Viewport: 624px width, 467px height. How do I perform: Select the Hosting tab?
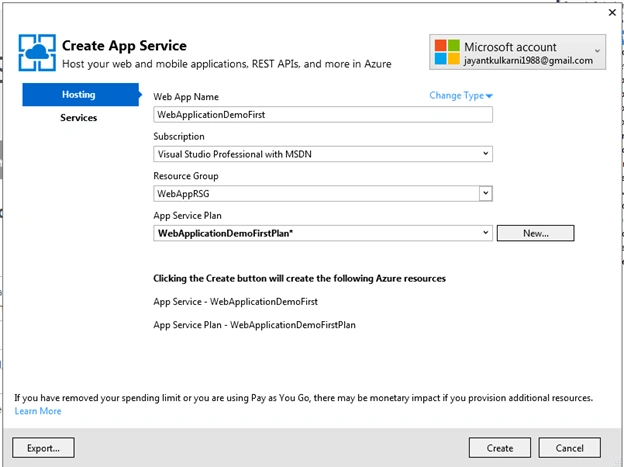tap(80, 95)
